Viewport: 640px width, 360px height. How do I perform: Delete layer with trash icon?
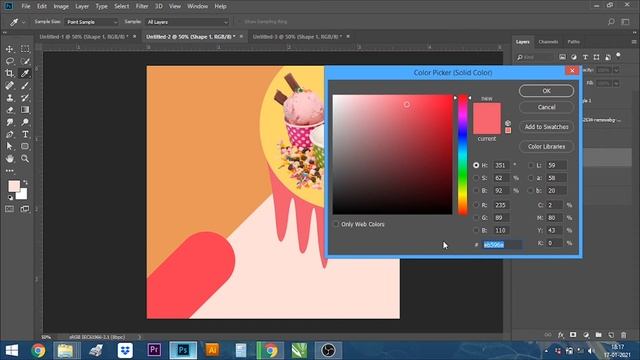click(x=623, y=335)
